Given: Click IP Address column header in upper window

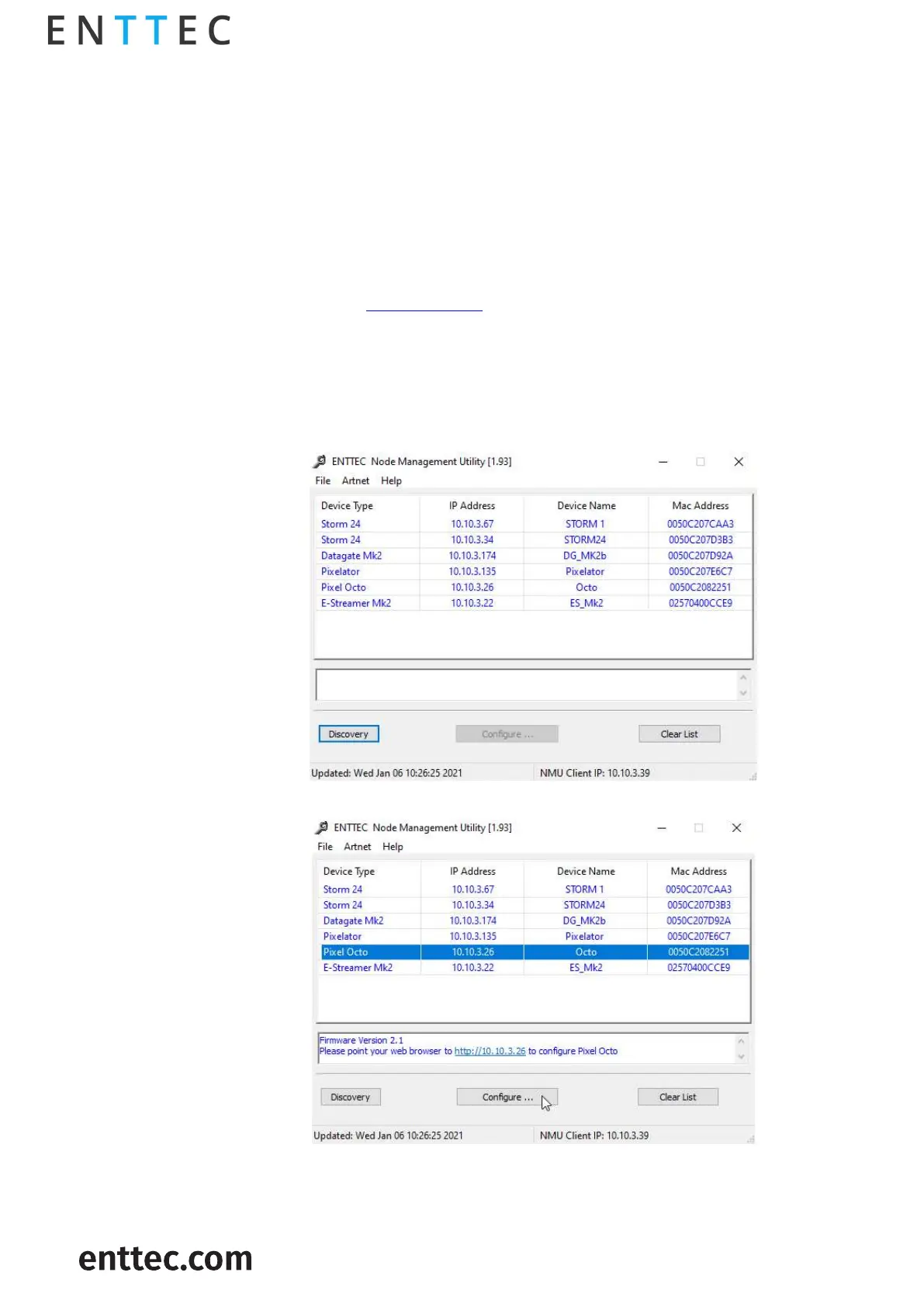Looking at the screenshot, I should pyautogui.click(x=472, y=506).
